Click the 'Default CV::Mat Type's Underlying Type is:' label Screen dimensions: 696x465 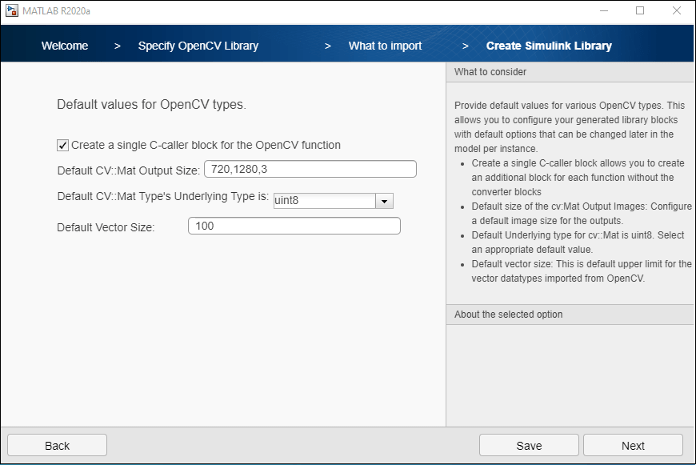click(x=163, y=197)
